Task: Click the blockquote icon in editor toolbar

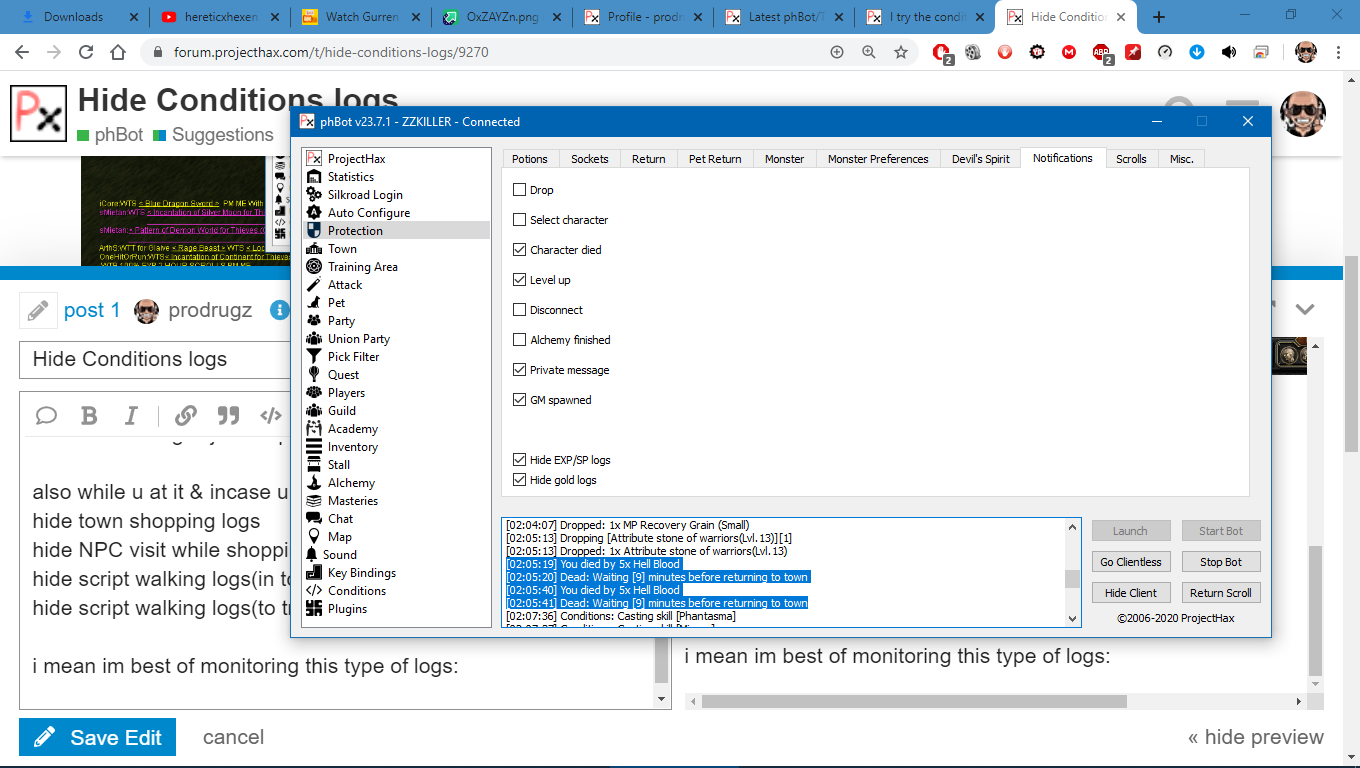Action: click(x=228, y=416)
